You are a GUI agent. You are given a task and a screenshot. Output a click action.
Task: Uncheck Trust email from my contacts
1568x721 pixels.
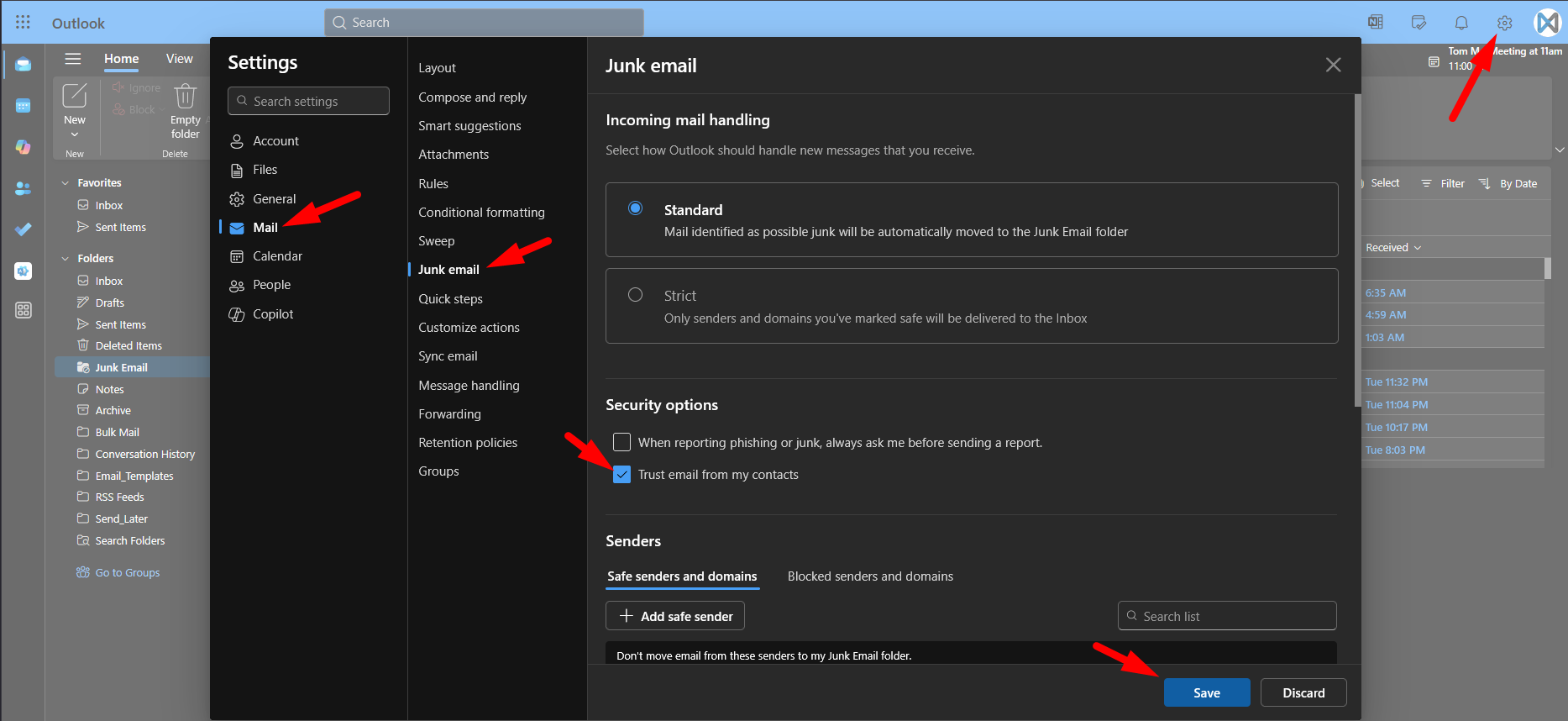click(621, 475)
